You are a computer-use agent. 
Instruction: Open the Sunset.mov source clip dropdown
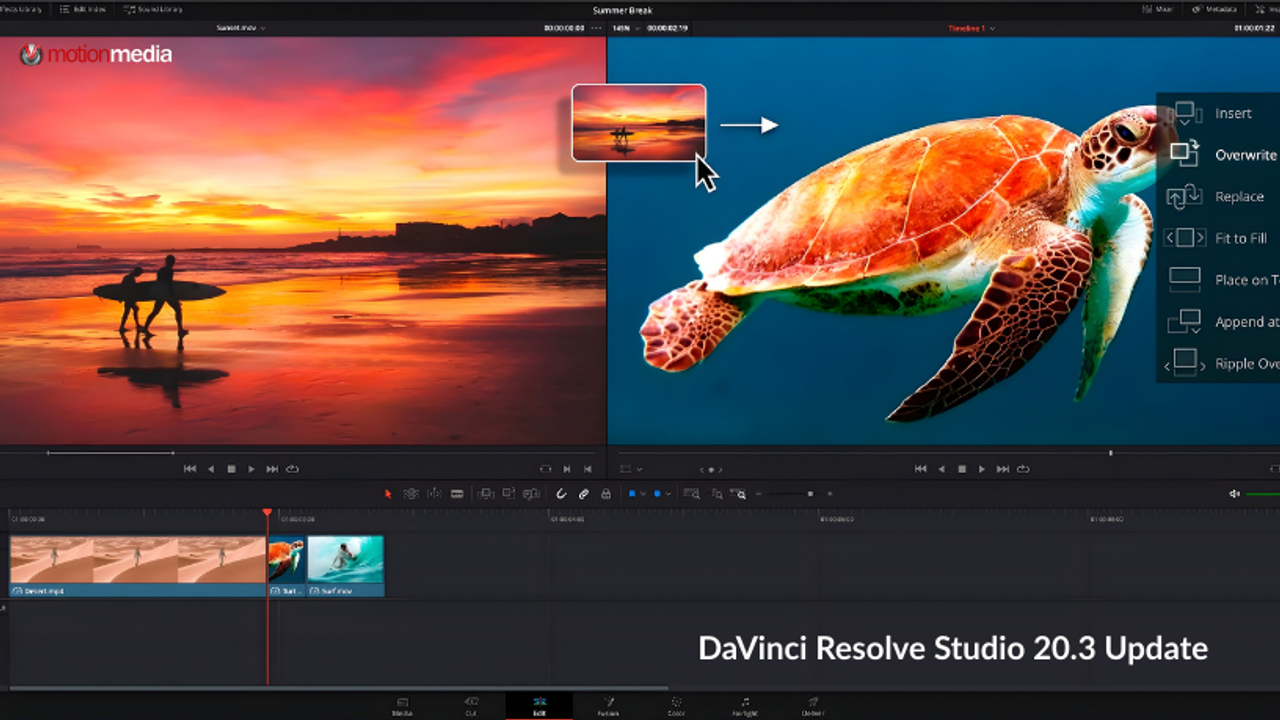pos(237,28)
